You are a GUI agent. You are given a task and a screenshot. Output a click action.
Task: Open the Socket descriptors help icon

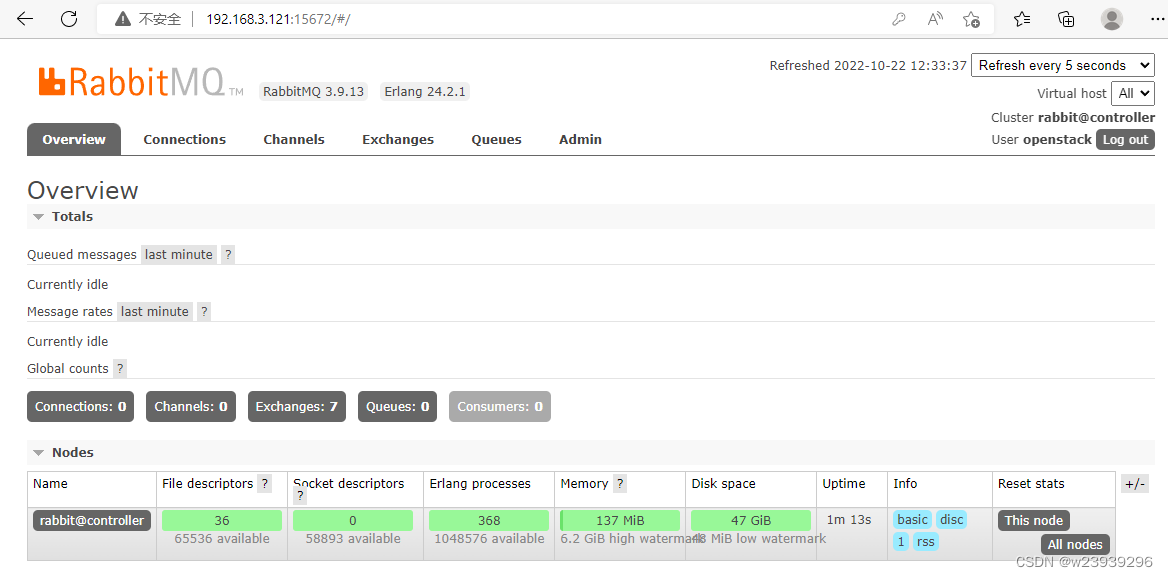[x=299, y=495]
